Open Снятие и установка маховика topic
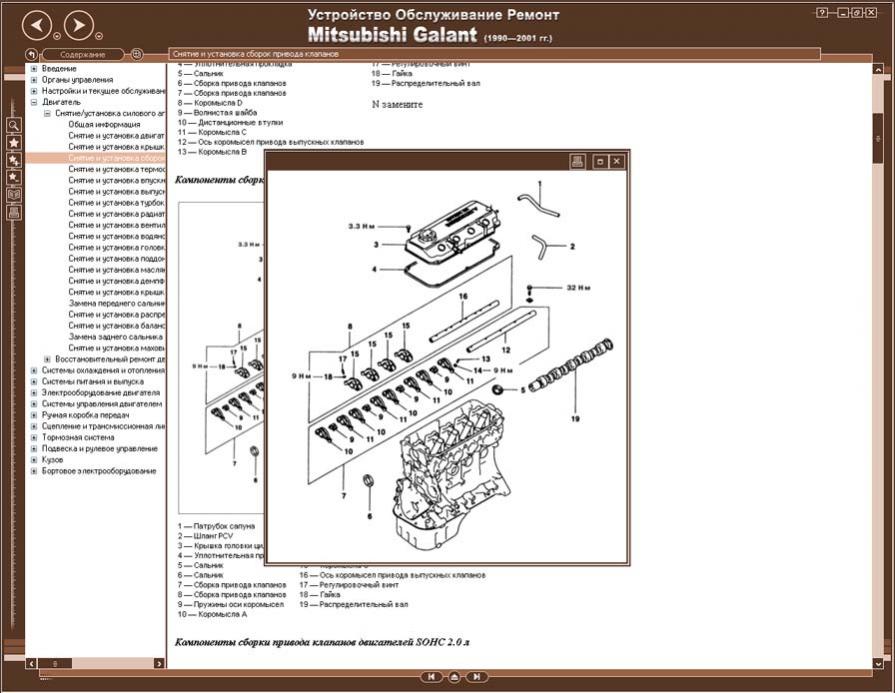Viewport: 895px width, 693px height. [x=116, y=348]
